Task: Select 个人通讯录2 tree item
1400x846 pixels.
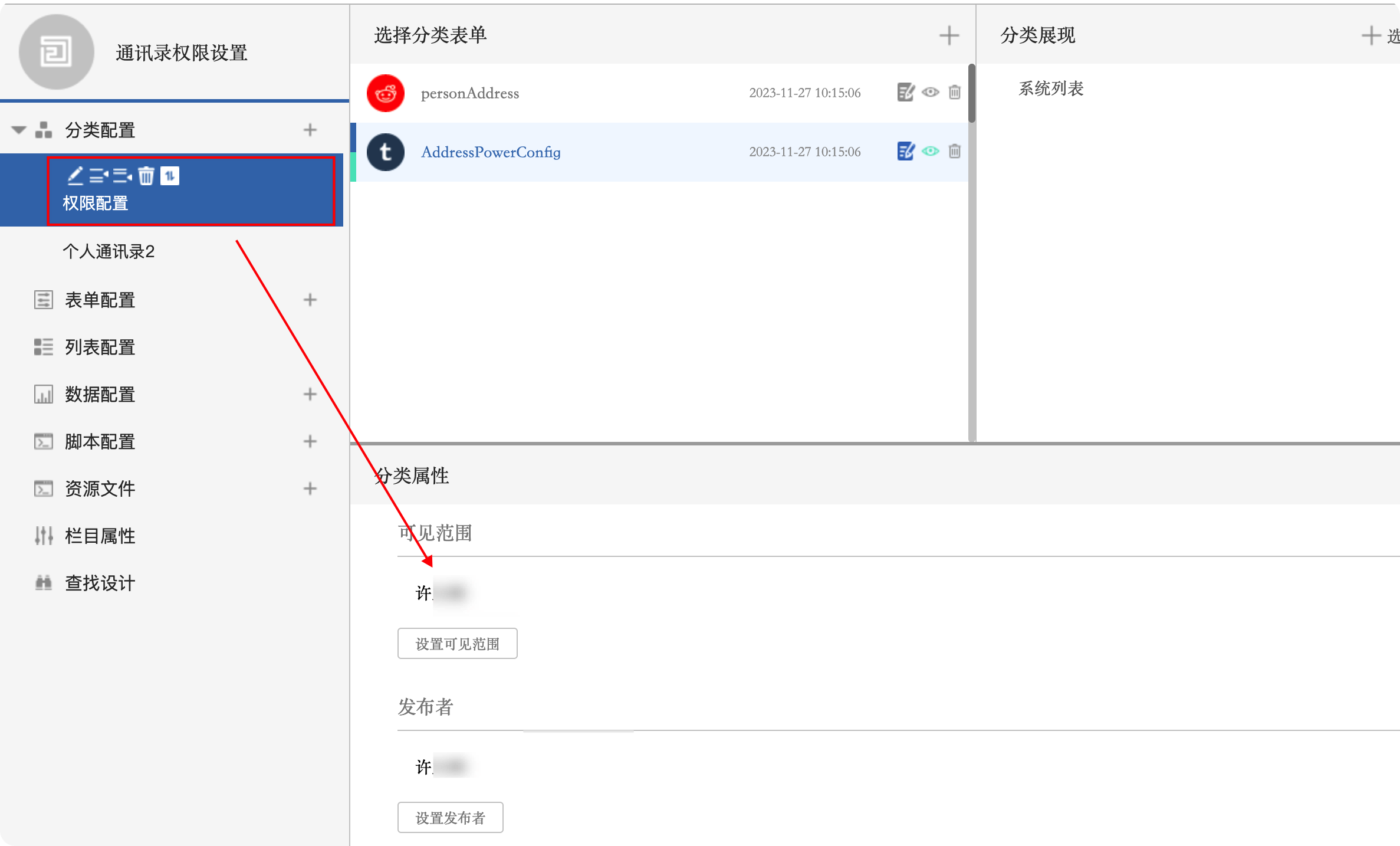Action: pyautogui.click(x=109, y=252)
